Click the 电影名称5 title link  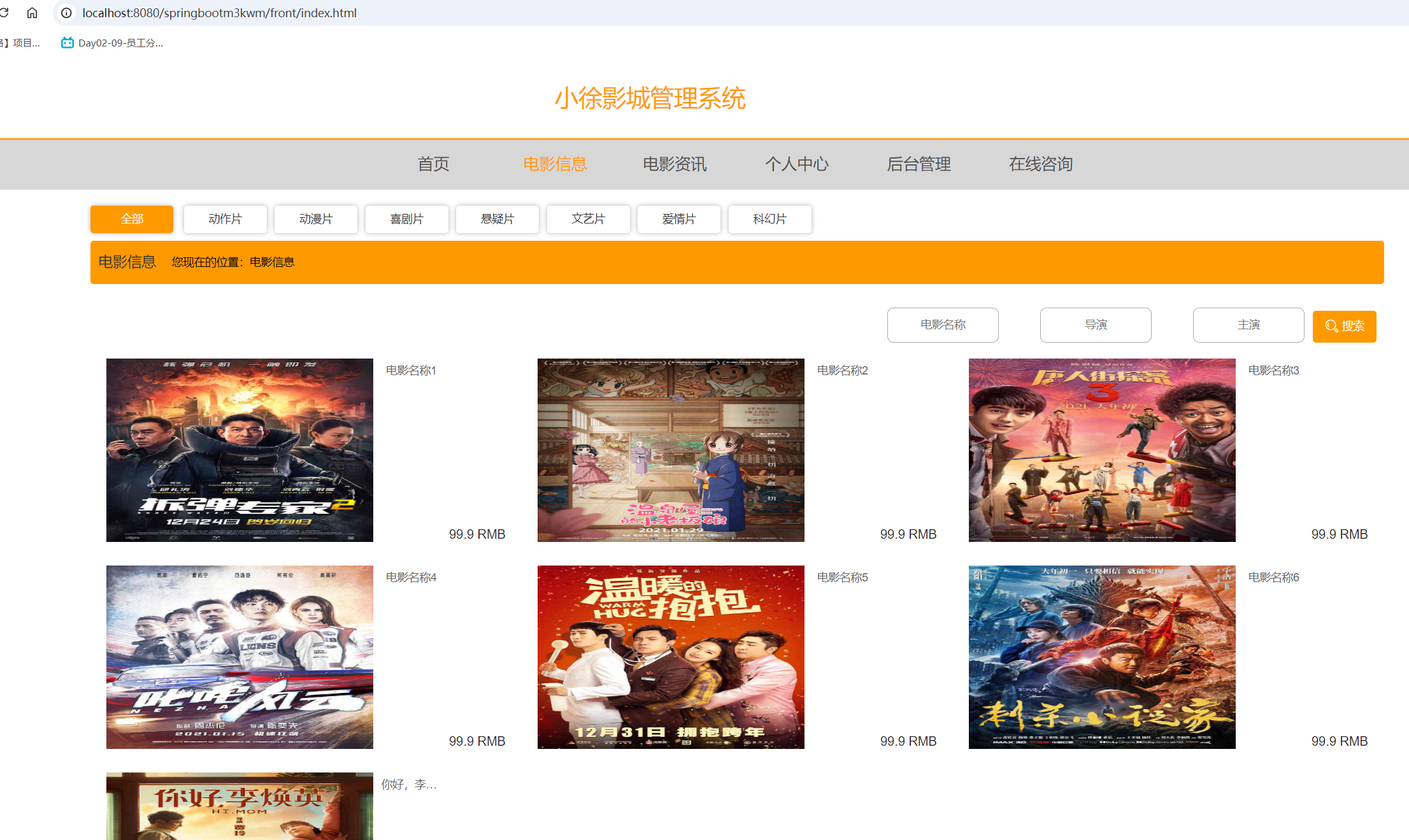842,577
